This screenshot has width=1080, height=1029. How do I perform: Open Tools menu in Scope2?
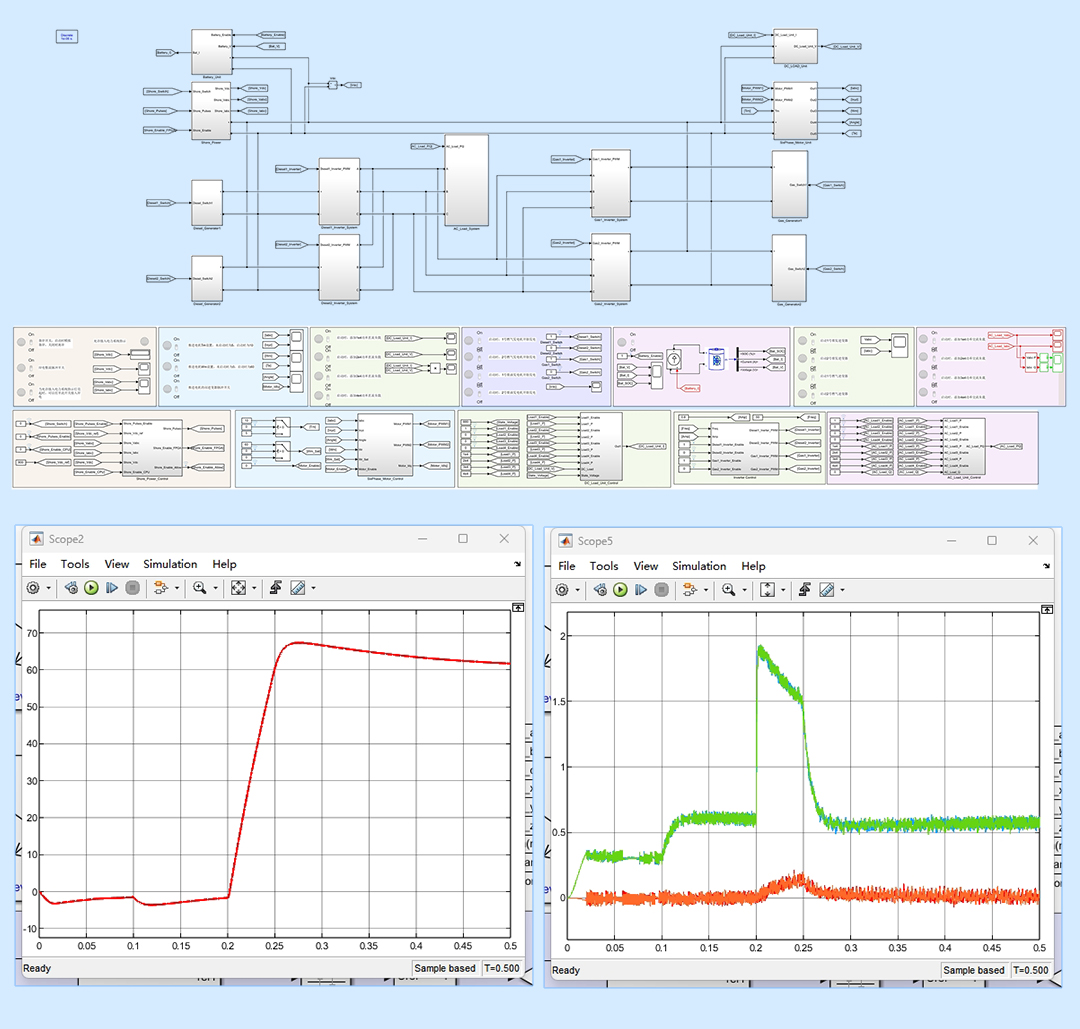coord(75,564)
